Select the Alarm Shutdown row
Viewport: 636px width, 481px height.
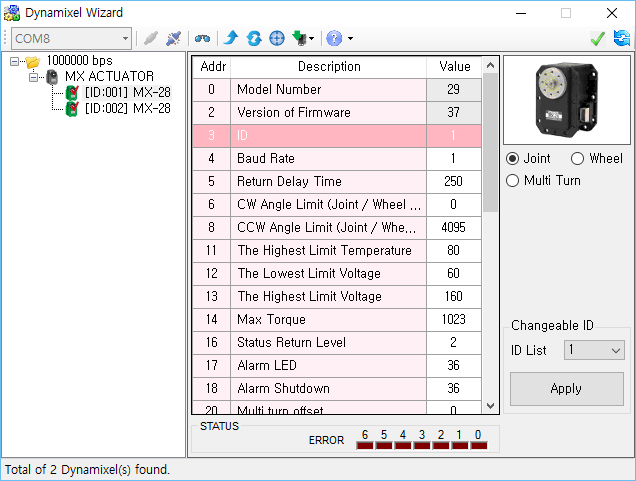point(337,389)
